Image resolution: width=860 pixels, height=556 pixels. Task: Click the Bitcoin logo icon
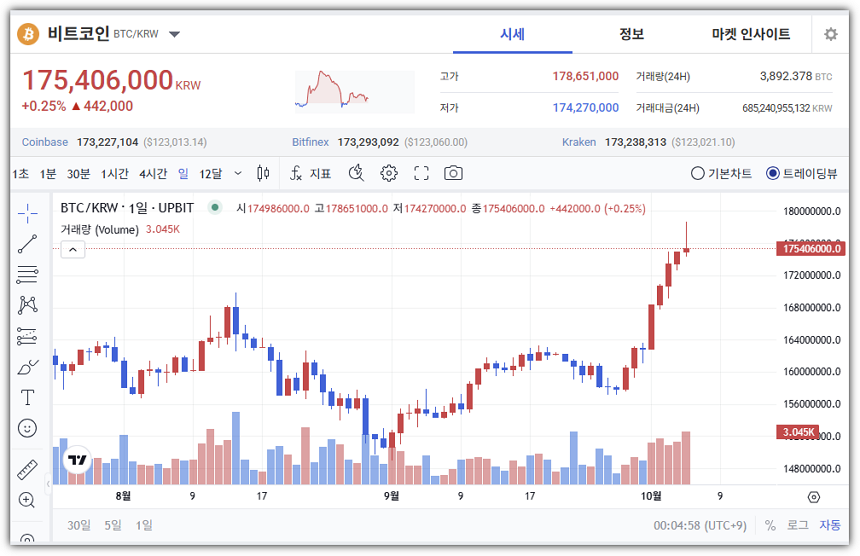click(28, 34)
